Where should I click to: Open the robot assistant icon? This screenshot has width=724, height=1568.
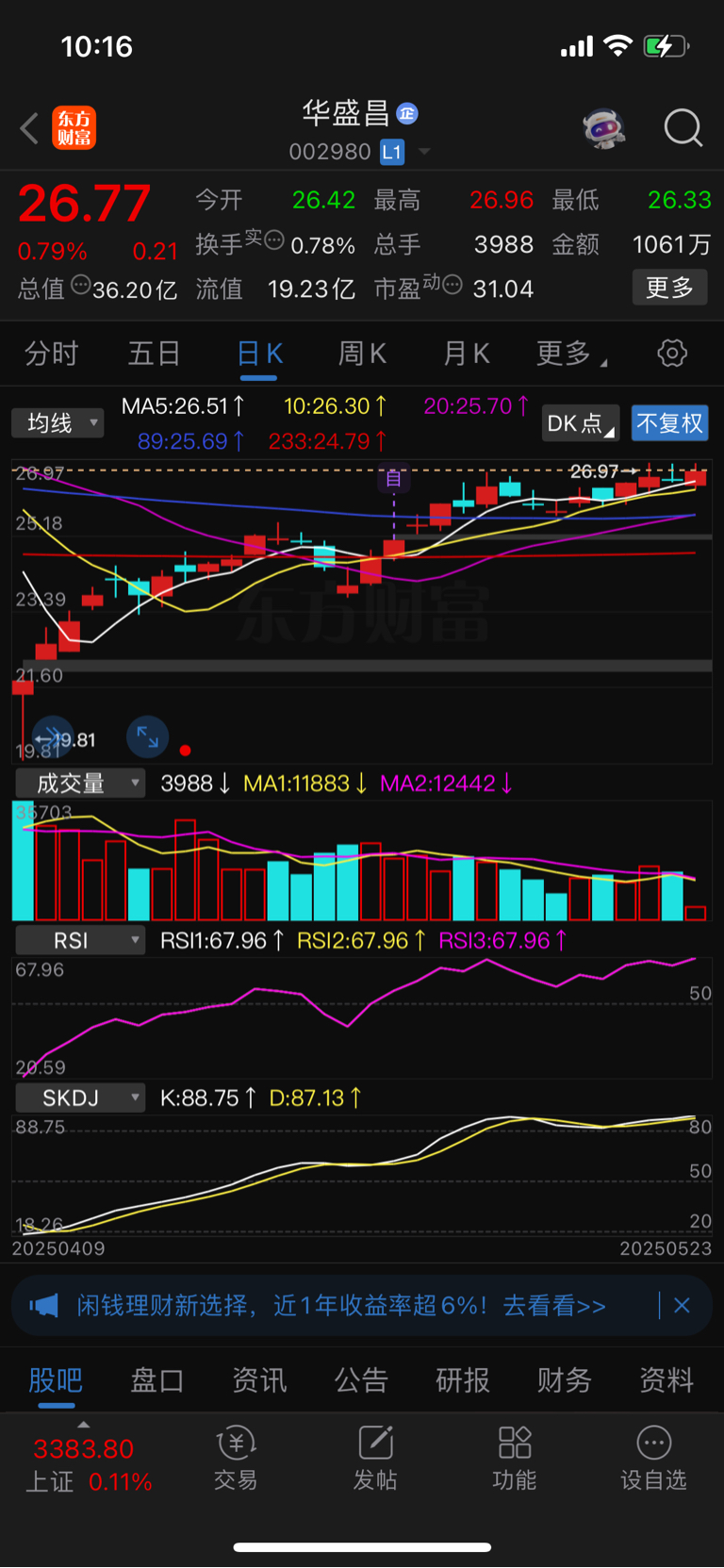click(x=604, y=127)
